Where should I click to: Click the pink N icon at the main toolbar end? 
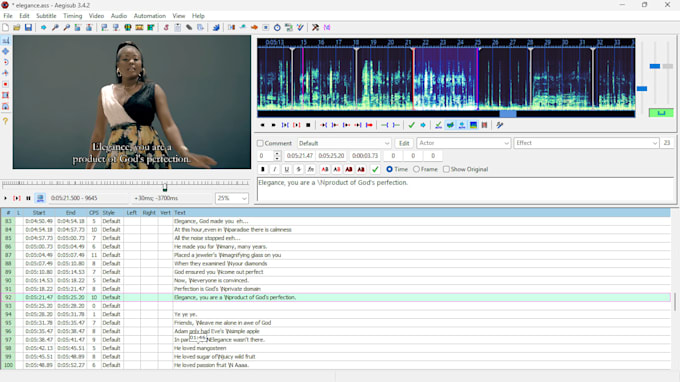coord(327,27)
